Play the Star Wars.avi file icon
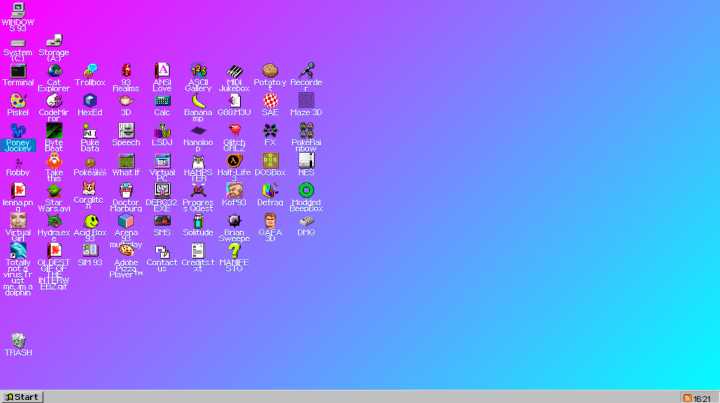This screenshot has height=403, width=720. point(54,191)
